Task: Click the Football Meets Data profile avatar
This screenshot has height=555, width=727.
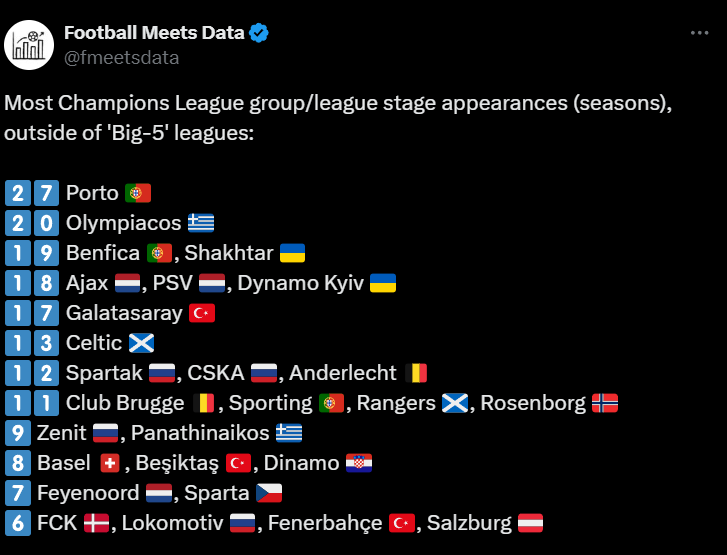Action: tap(29, 45)
